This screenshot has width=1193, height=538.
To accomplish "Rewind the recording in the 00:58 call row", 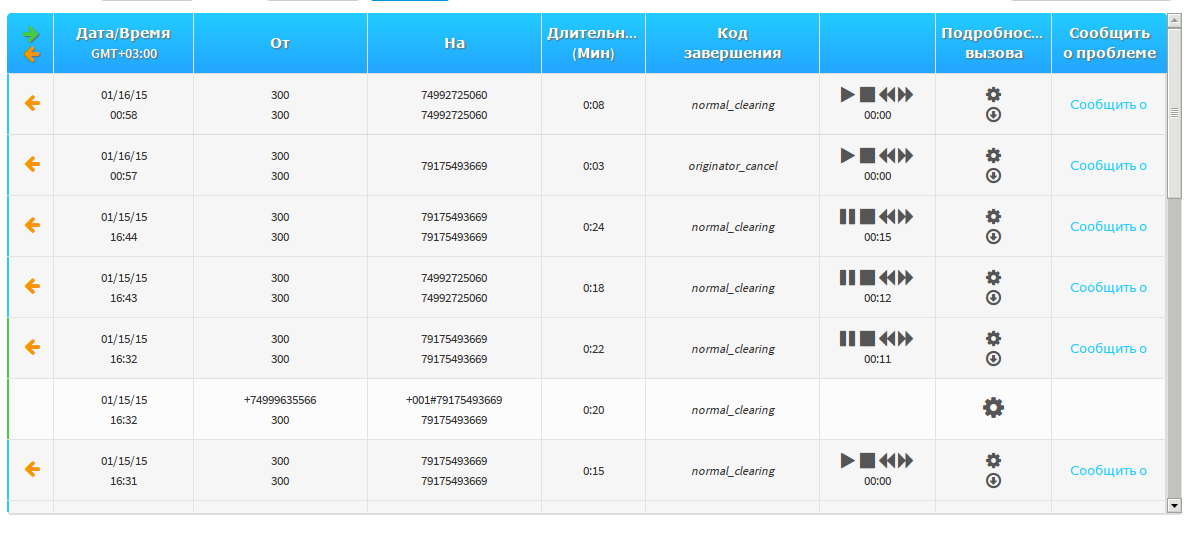I will pos(886,94).
